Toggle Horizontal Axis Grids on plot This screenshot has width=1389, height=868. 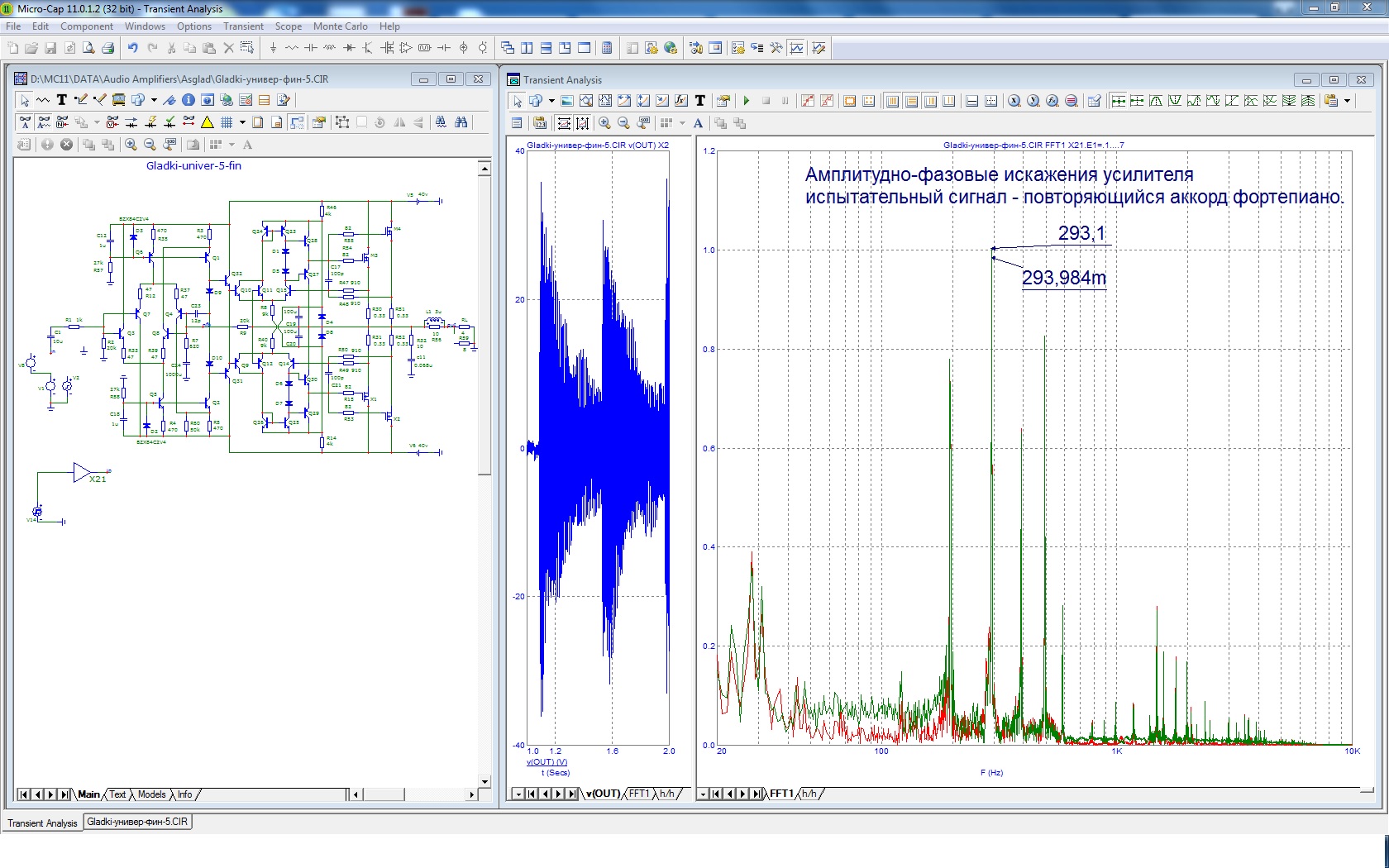893,101
